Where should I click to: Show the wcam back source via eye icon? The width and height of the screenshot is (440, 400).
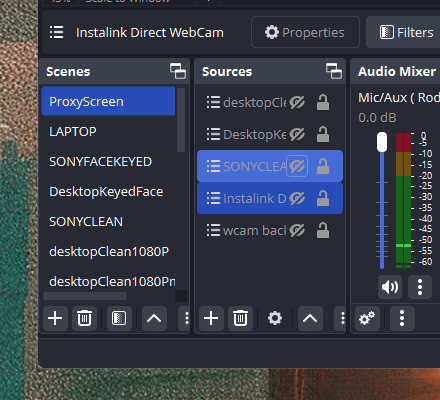click(297, 230)
